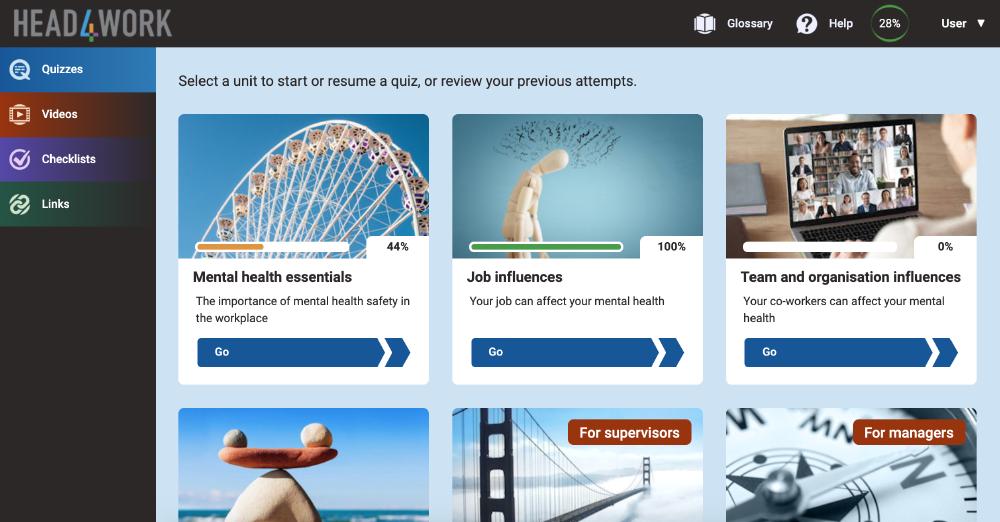Viewport: 1000px width, 522px height.
Task: Click the Help question mark icon
Action: 807,24
